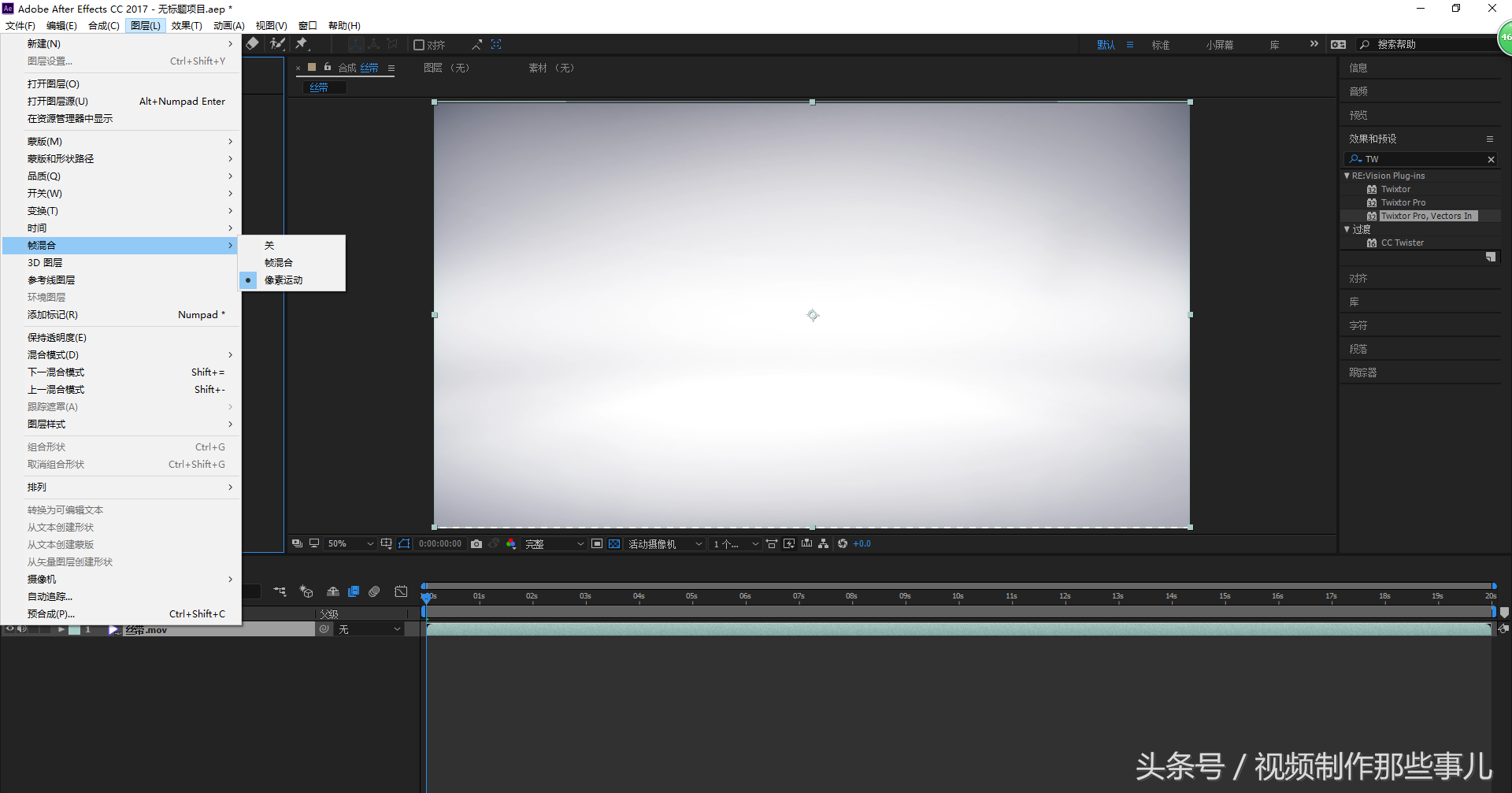Open the 合成 丝带 panel menu

coord(391,69)
